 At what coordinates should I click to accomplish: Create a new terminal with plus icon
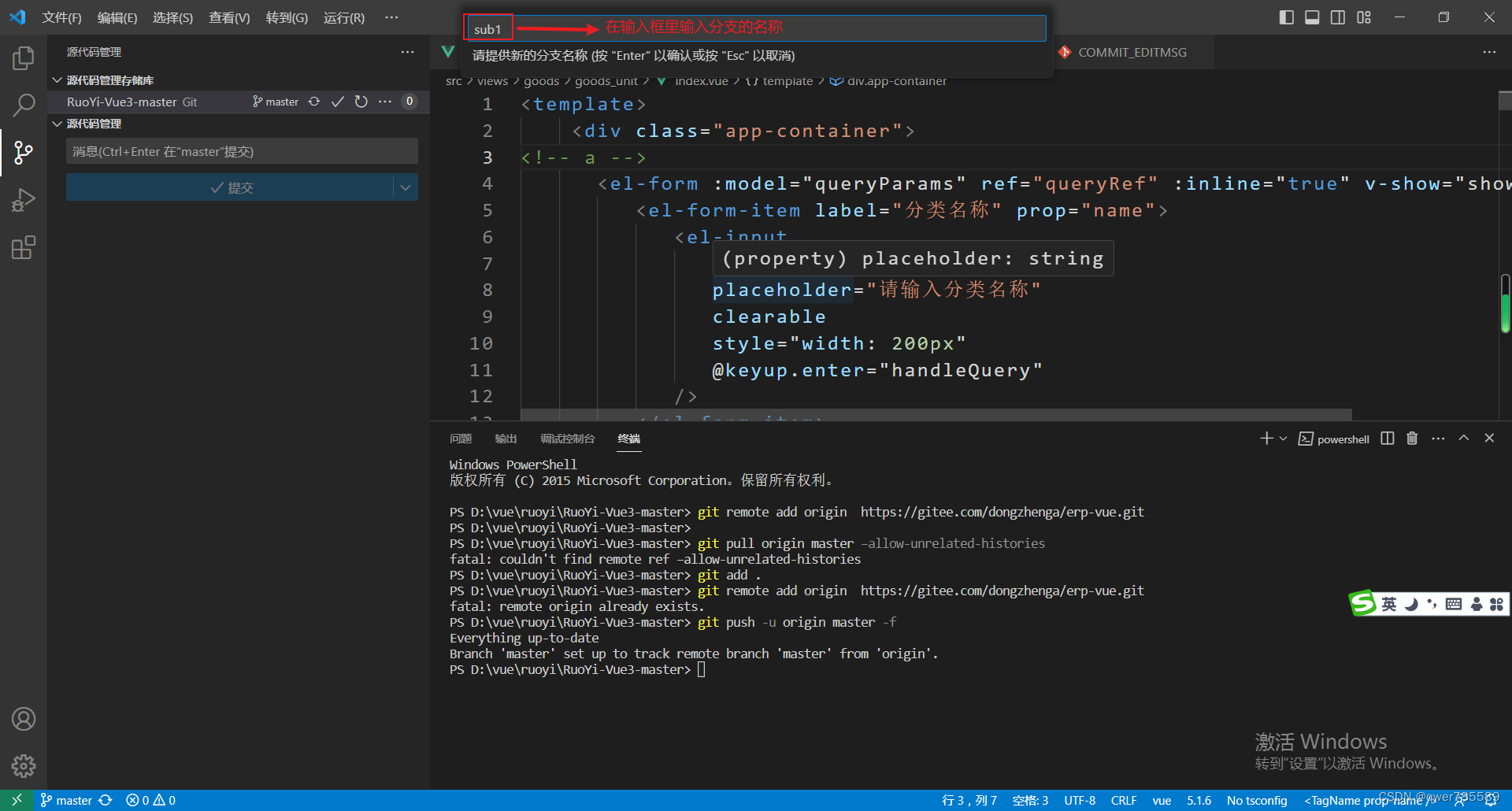[x=1266, y=439]
